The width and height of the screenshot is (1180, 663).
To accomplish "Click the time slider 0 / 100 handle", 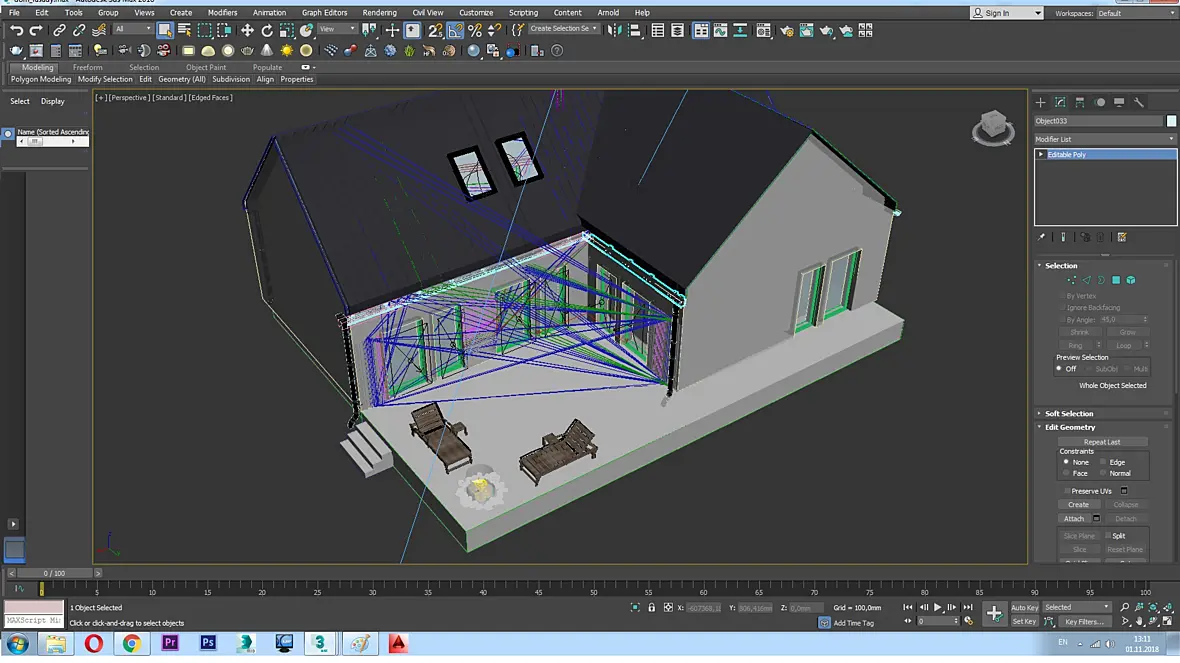I will tap(54, 573).
